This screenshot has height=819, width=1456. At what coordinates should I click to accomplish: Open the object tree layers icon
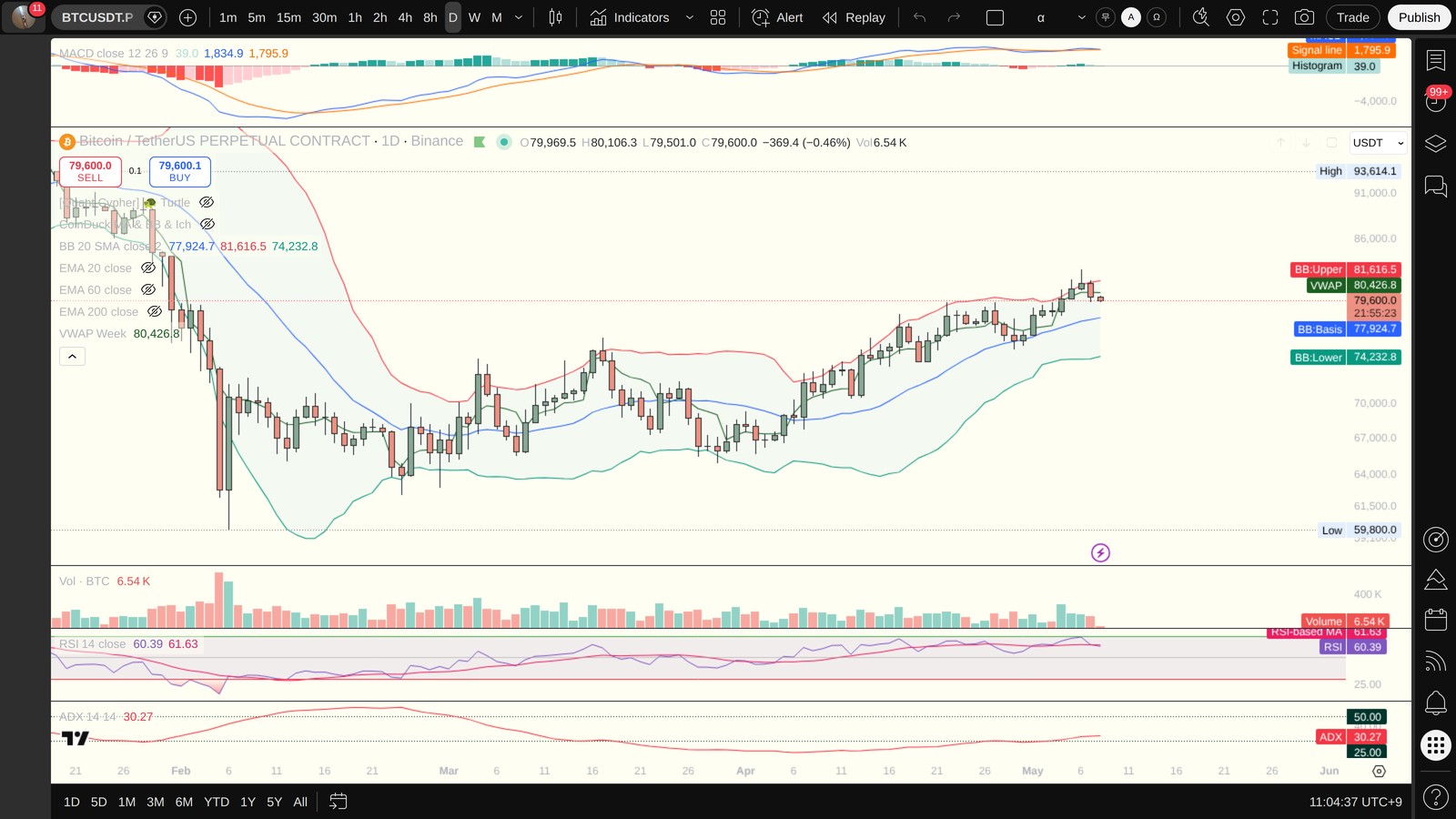point(1436,144)
